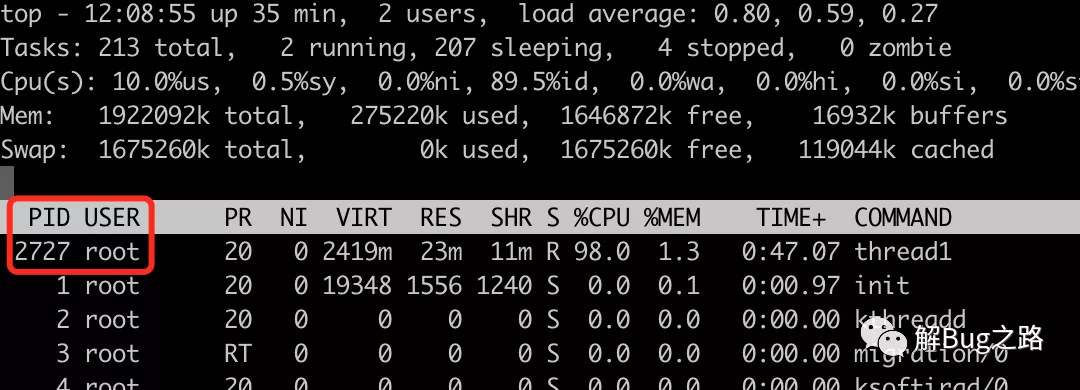This screenshot has height=390, width=1080.
Task: Click the Swap 1675260k free value
Action: tap(651, 150)
